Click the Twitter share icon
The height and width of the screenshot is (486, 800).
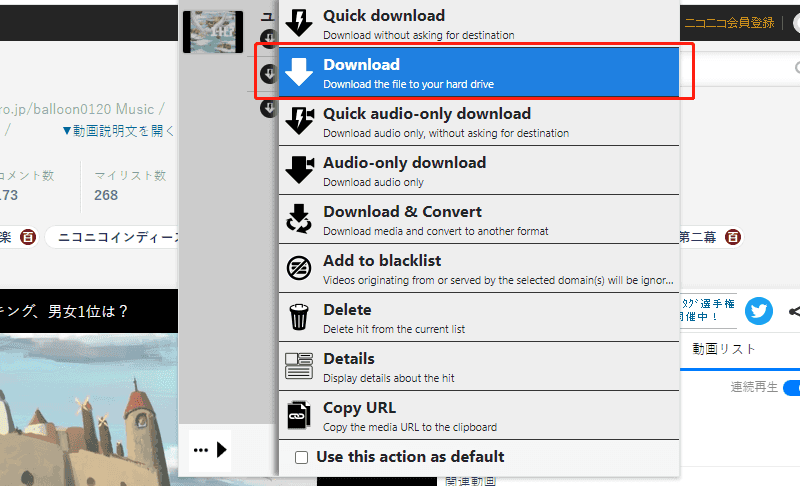[x=759, y=311]
